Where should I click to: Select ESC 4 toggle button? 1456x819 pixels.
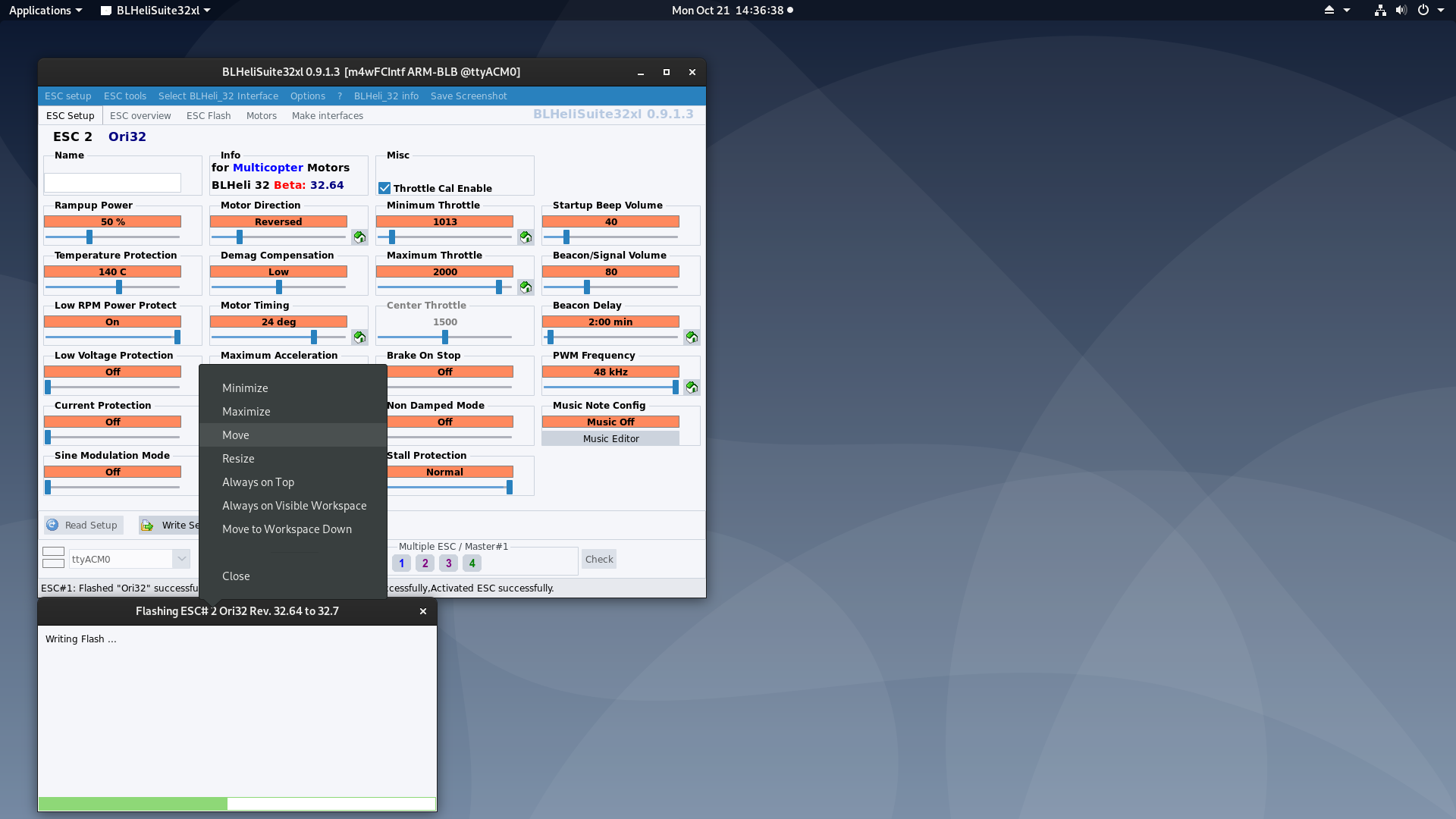(x=472, y=563)
